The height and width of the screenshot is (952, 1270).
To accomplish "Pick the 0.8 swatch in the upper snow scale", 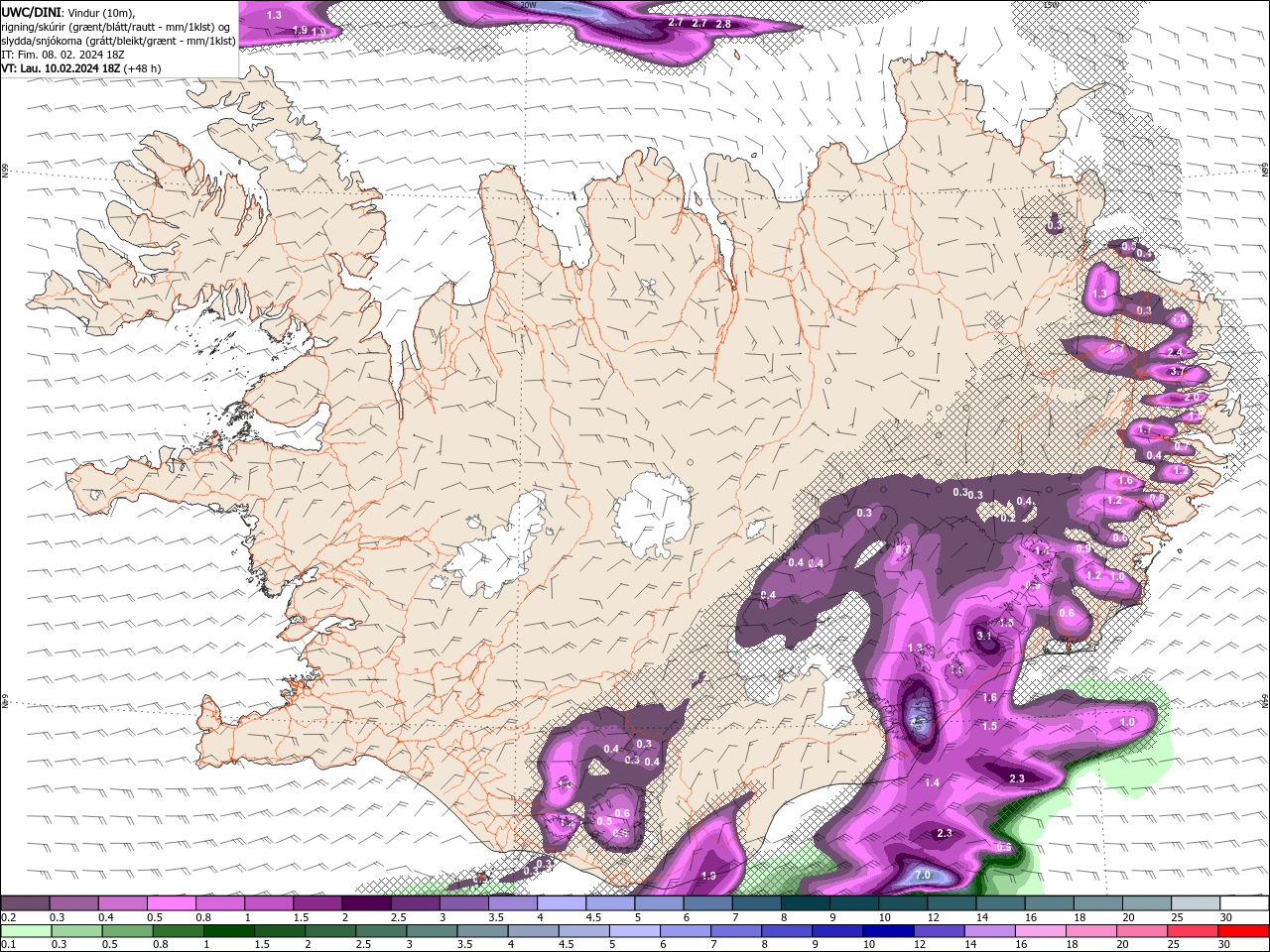I will click(219, 903).
